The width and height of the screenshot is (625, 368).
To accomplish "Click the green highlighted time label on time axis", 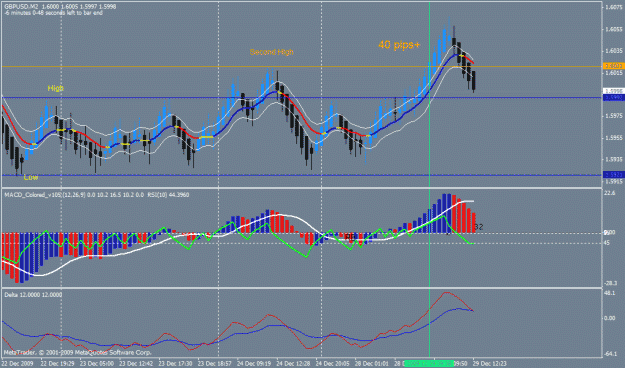I will pyautogui.click(x=428, y=364).
